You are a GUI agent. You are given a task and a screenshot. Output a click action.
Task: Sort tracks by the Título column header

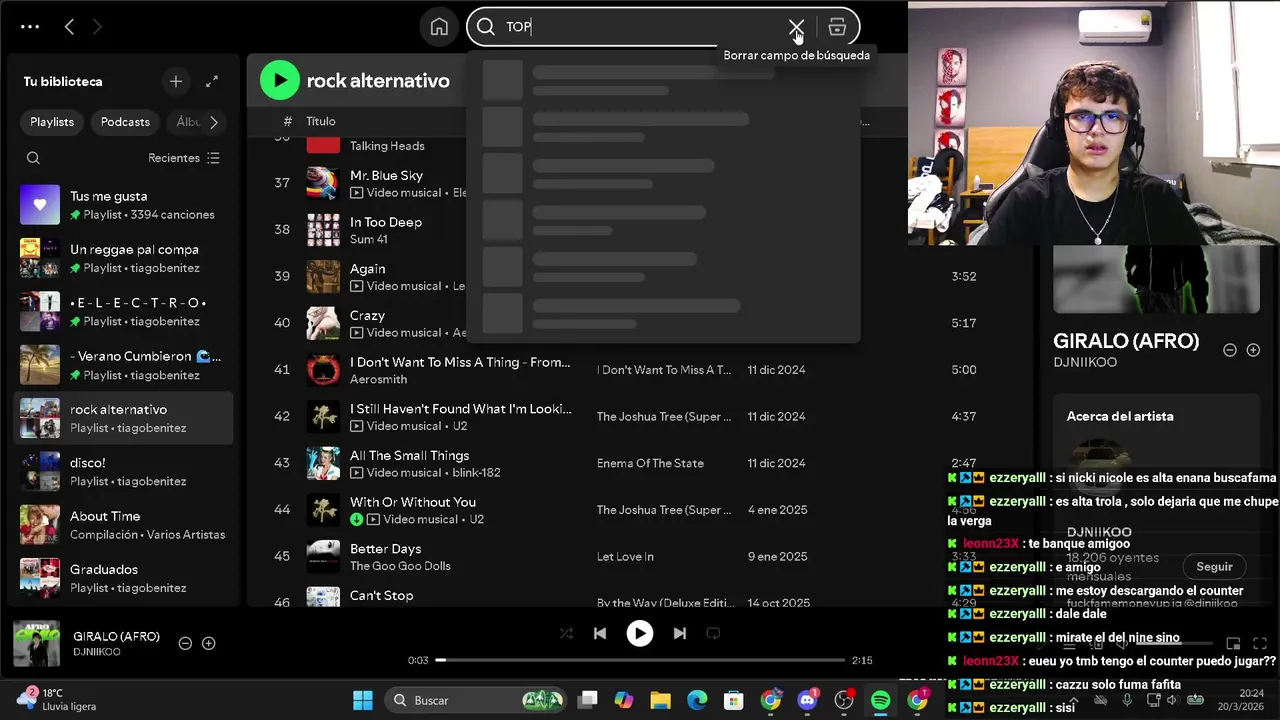321,121
